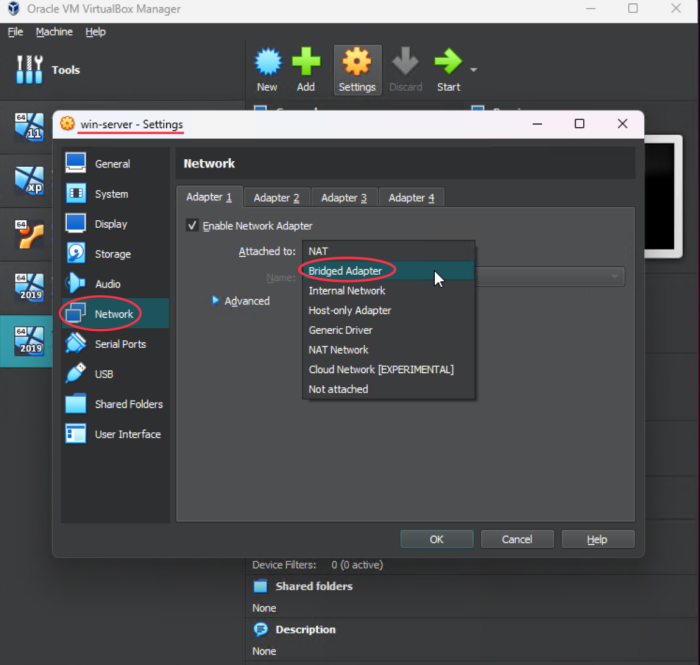Open the Shared Folders settings category
Image resolution: width=700 pixels, height=665 pixels.
tap(128, 404)
